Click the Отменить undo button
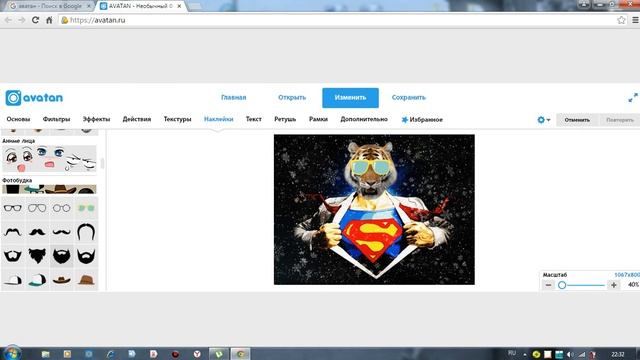The width and height of the screenshot is (640, 360). pos(577,120)
